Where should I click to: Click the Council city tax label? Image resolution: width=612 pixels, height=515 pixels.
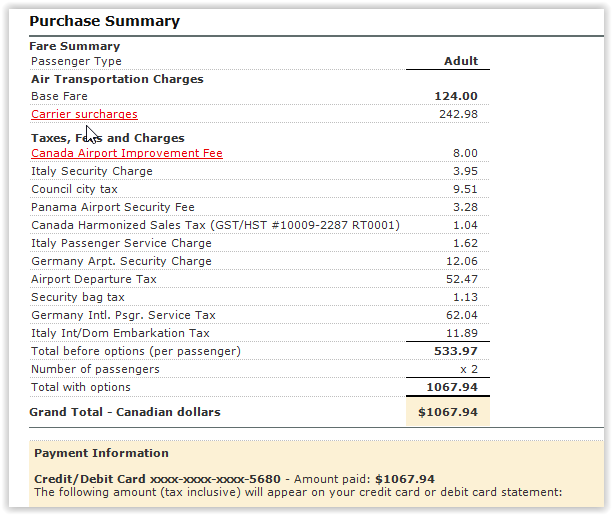tap(74, 189)
